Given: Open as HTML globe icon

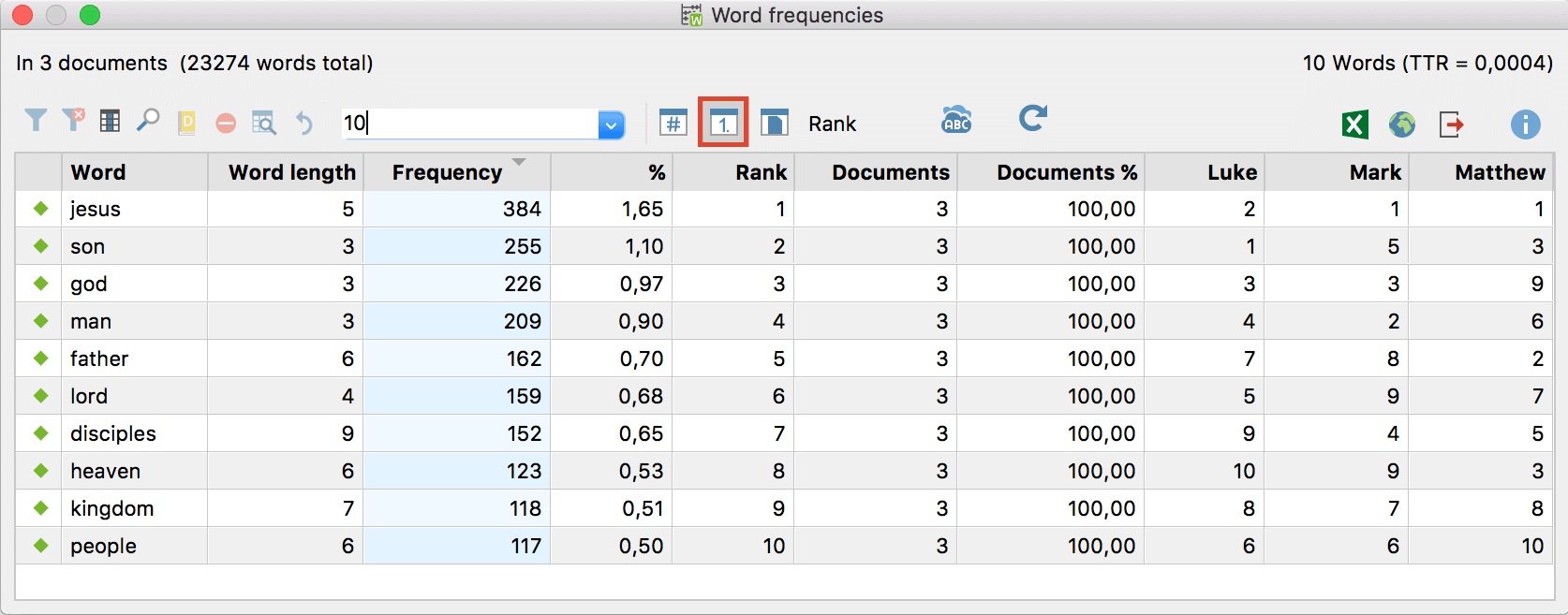Looking at the screenshot, I should (1402, 124).
